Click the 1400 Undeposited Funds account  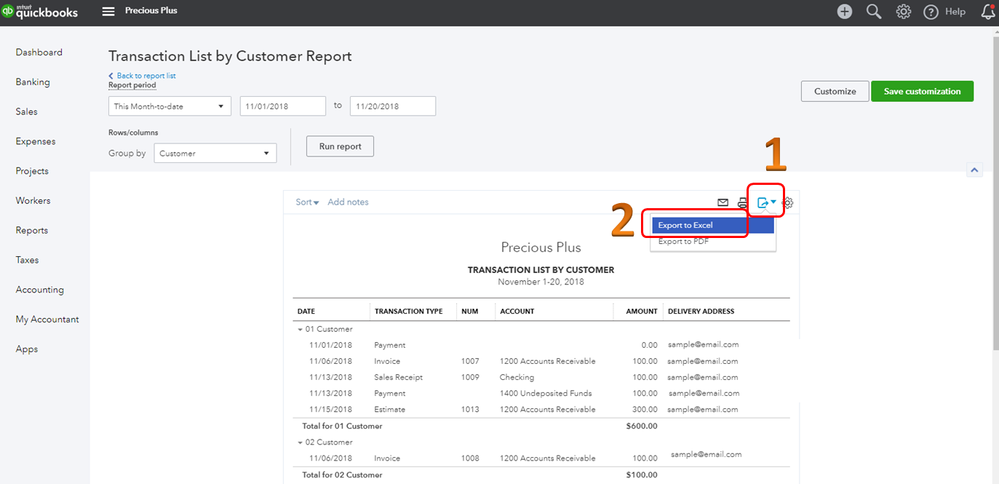546,393
